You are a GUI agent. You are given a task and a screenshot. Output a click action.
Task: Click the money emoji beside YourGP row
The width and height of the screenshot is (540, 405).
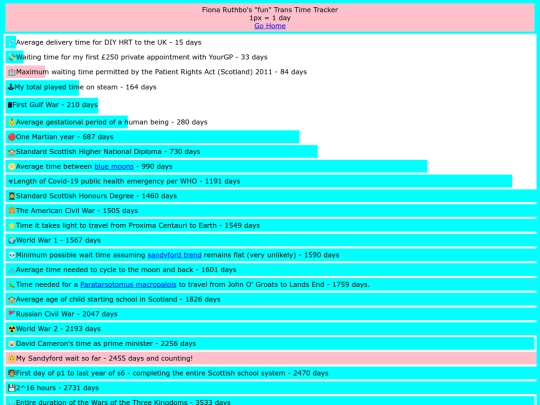[11, 57]
